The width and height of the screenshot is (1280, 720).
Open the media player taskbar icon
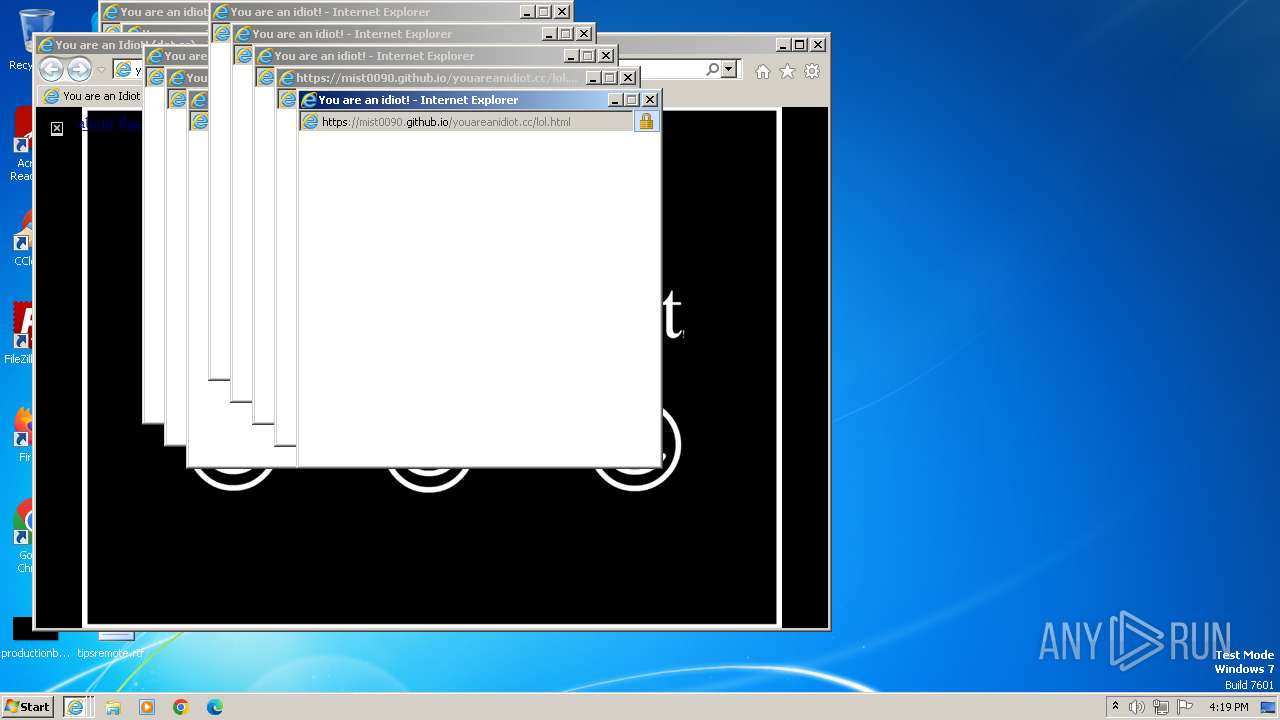pyautogui.click(x=147, y=707)
